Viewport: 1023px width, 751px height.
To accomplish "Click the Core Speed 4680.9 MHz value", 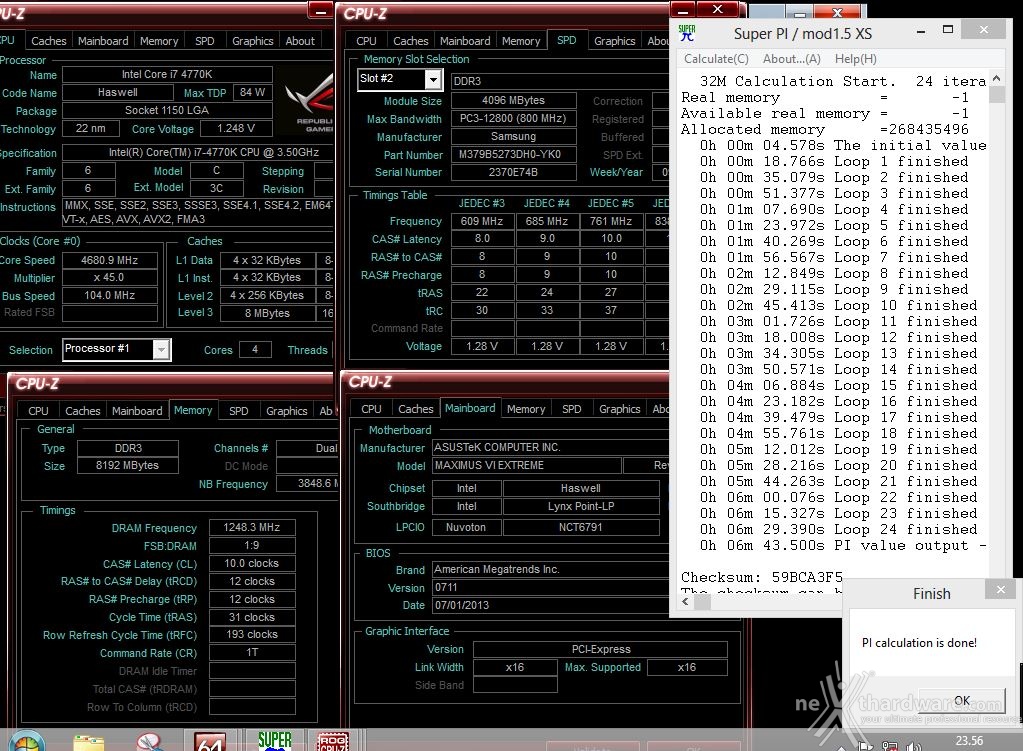I will tap(110, 260).
